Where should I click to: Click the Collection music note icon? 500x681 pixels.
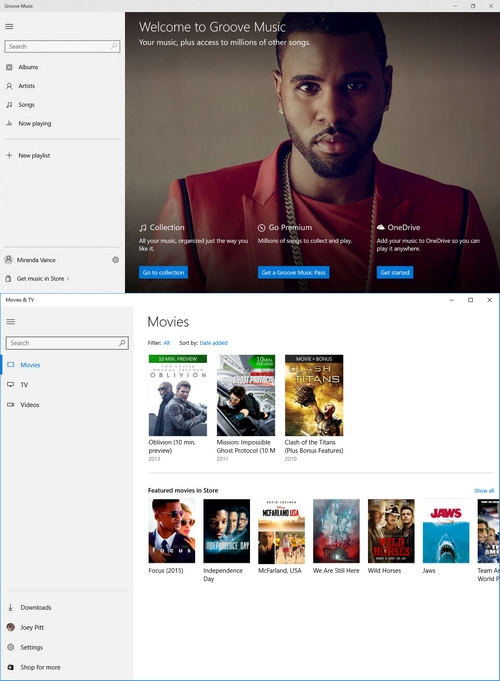143,228
